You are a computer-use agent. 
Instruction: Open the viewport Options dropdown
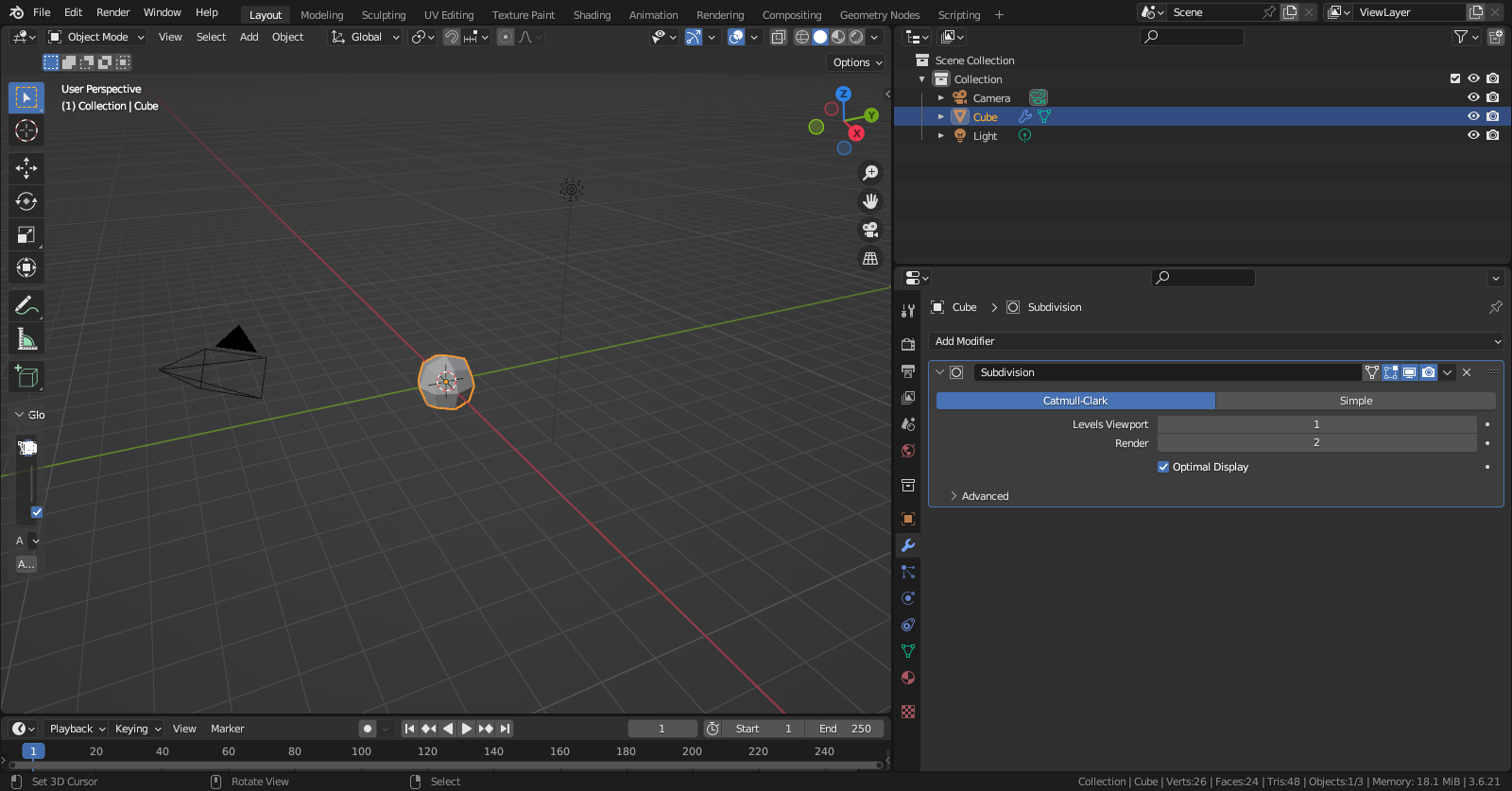click(x=857, y=62)
